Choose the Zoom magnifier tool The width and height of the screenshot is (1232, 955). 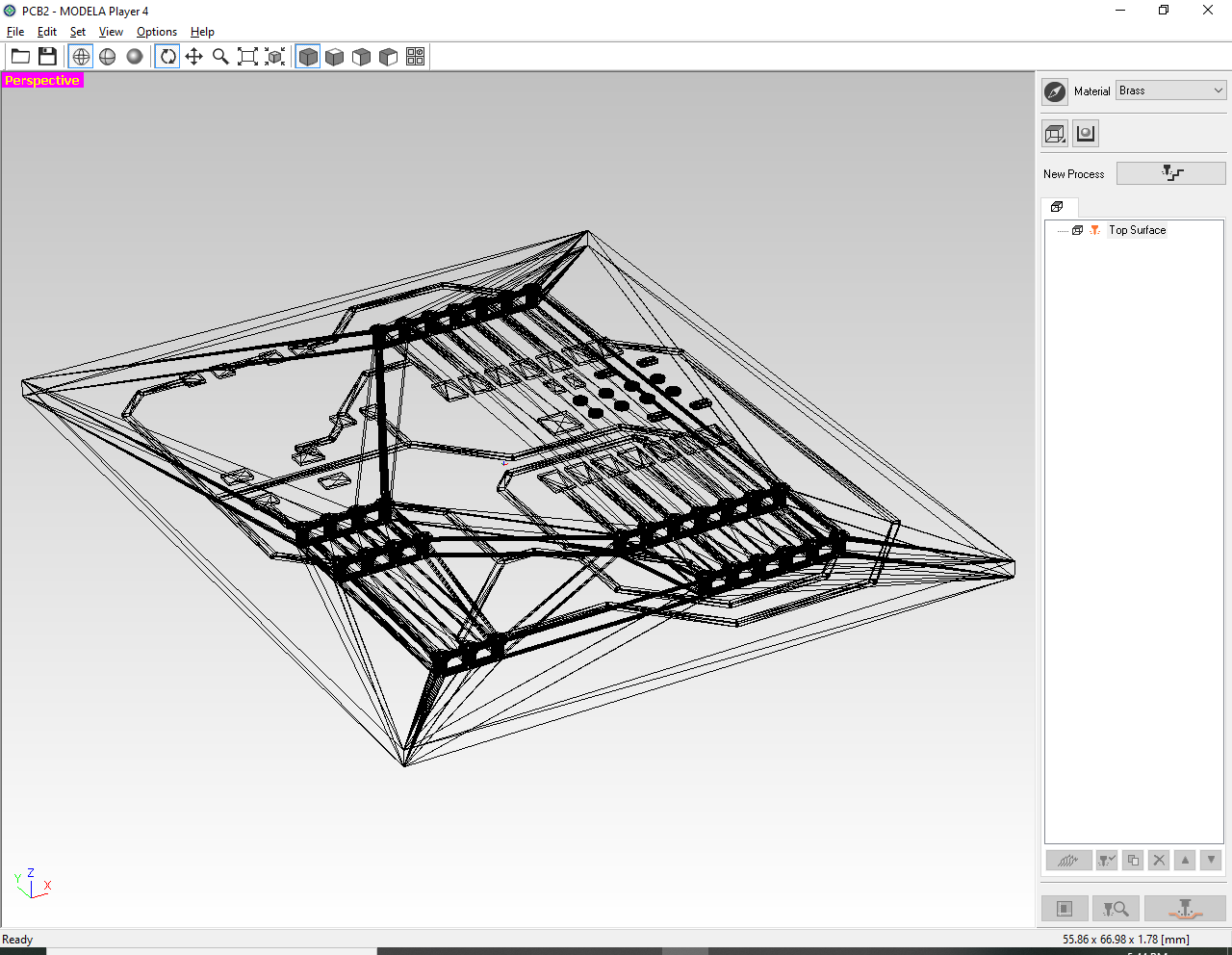coord(220,56)
